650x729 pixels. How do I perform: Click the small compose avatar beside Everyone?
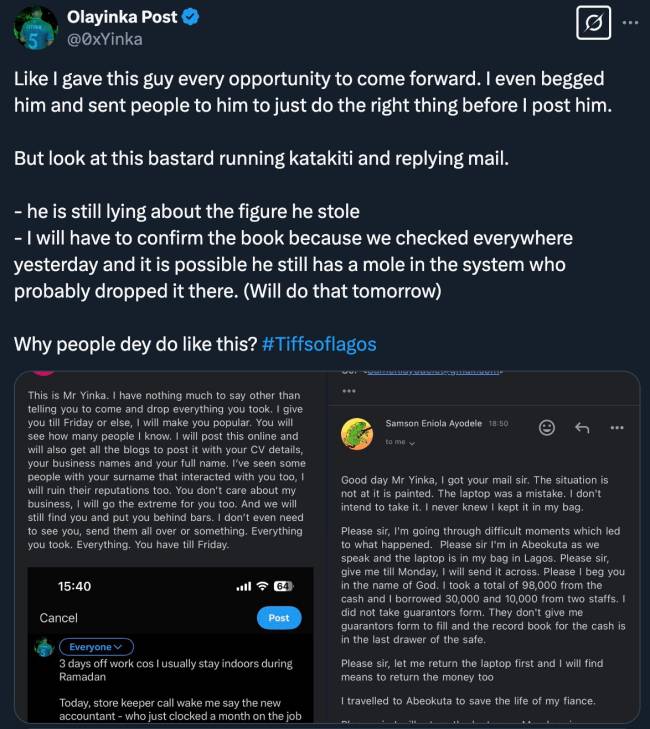44,648
